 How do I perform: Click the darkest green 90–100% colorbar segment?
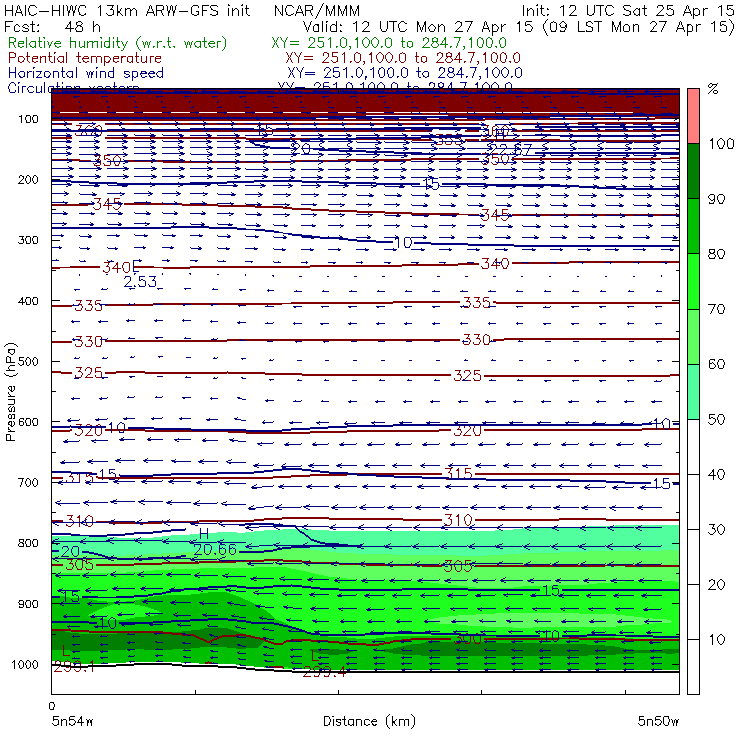(693, 171)
